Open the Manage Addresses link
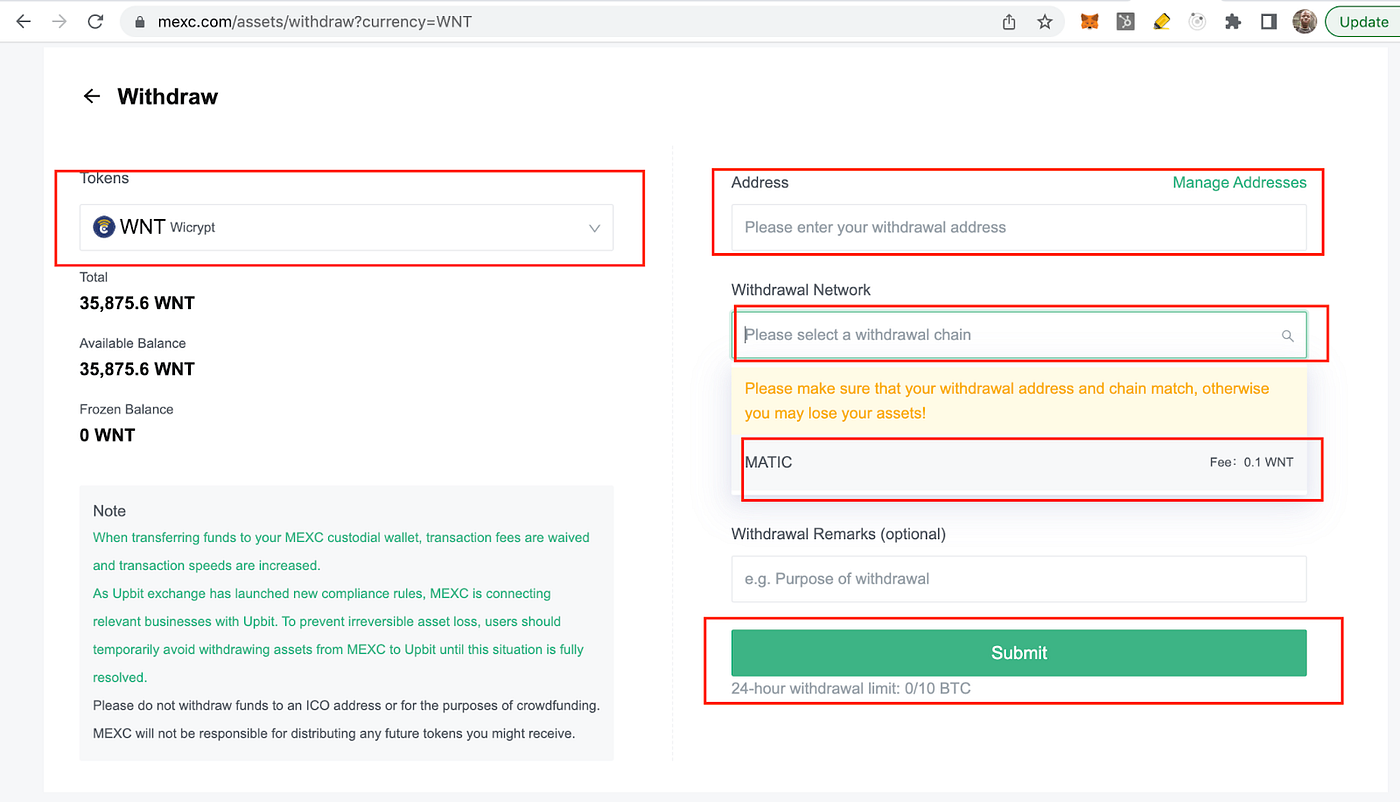This screenshot has width=1400, height=802. [1239, 182]
